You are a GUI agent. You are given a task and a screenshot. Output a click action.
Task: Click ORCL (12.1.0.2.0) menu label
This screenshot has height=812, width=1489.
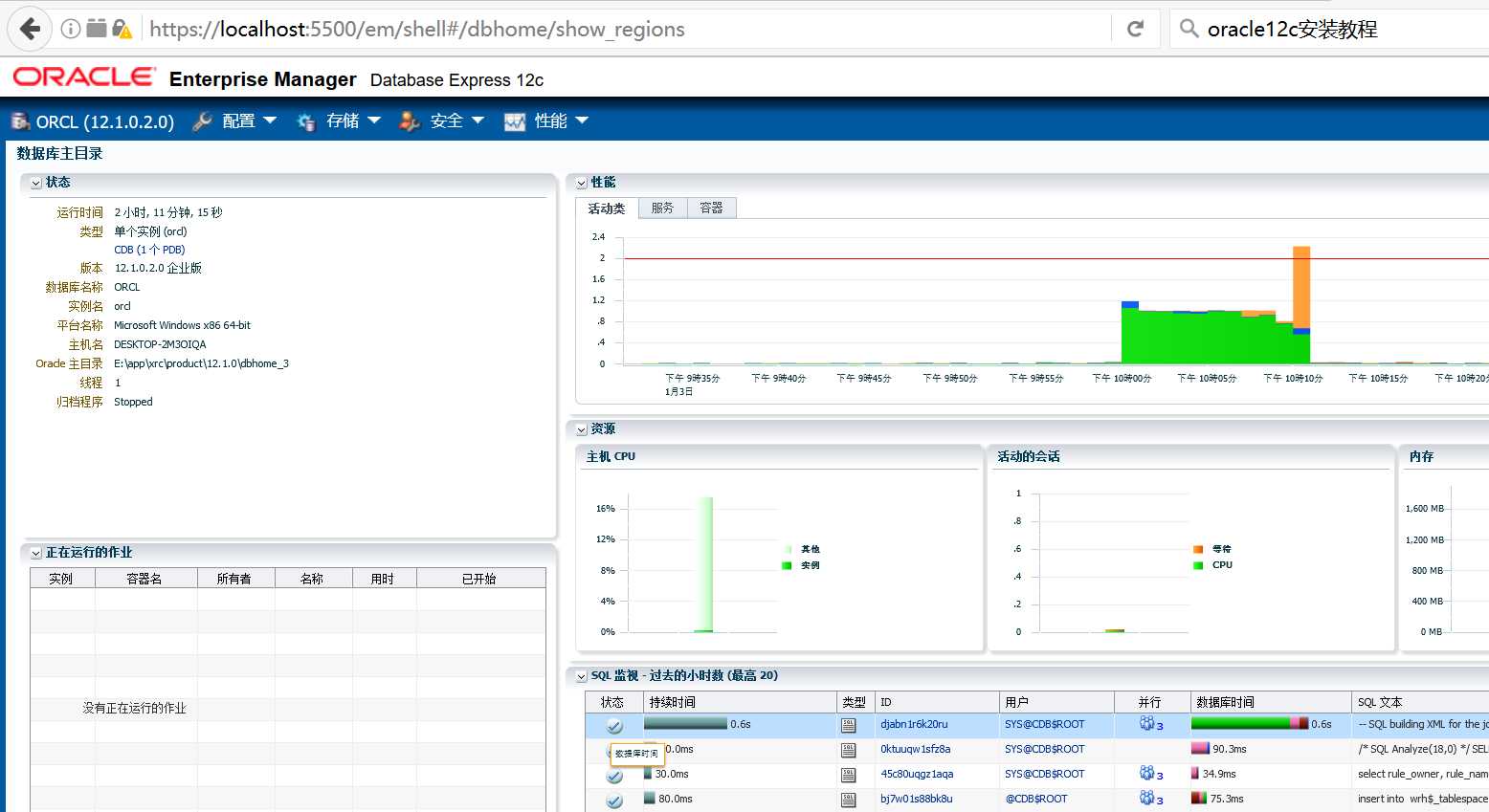(105, 121)
